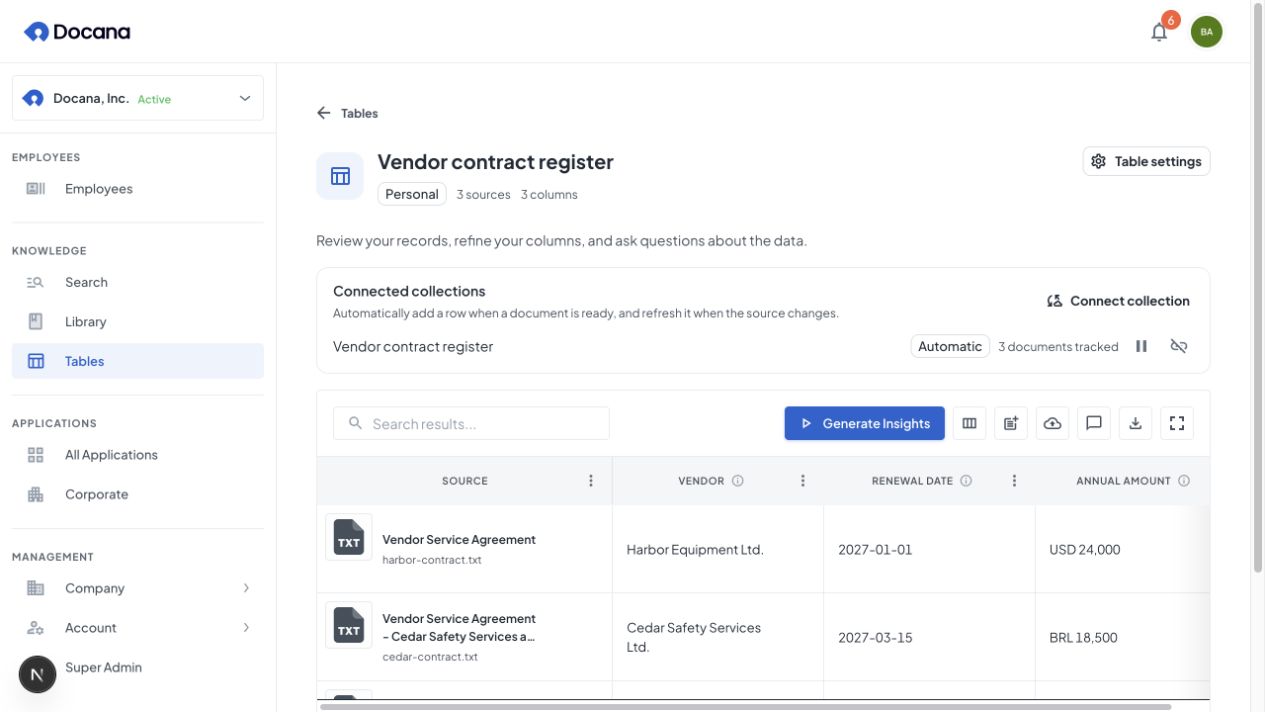Open options menu for Vendor column
The height and width of the screenshot is (712, 1265).
803,481
